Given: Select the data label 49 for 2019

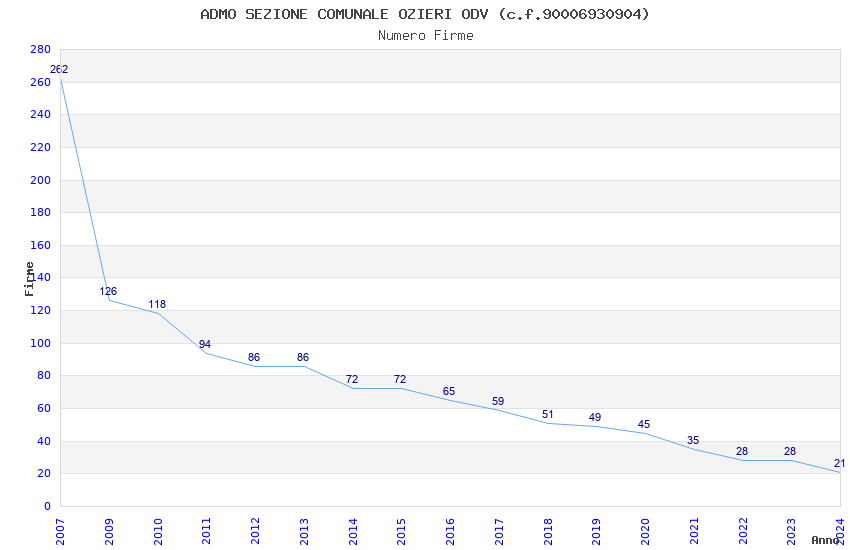Looking at the screenshot, I should pyautogui.click(x=595, y=418).
